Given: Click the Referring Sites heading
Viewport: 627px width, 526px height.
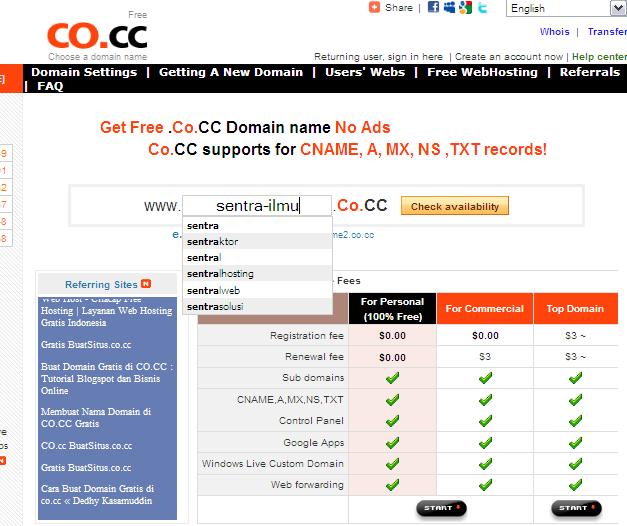Looking at the screenshot, I should coord(101,284).
